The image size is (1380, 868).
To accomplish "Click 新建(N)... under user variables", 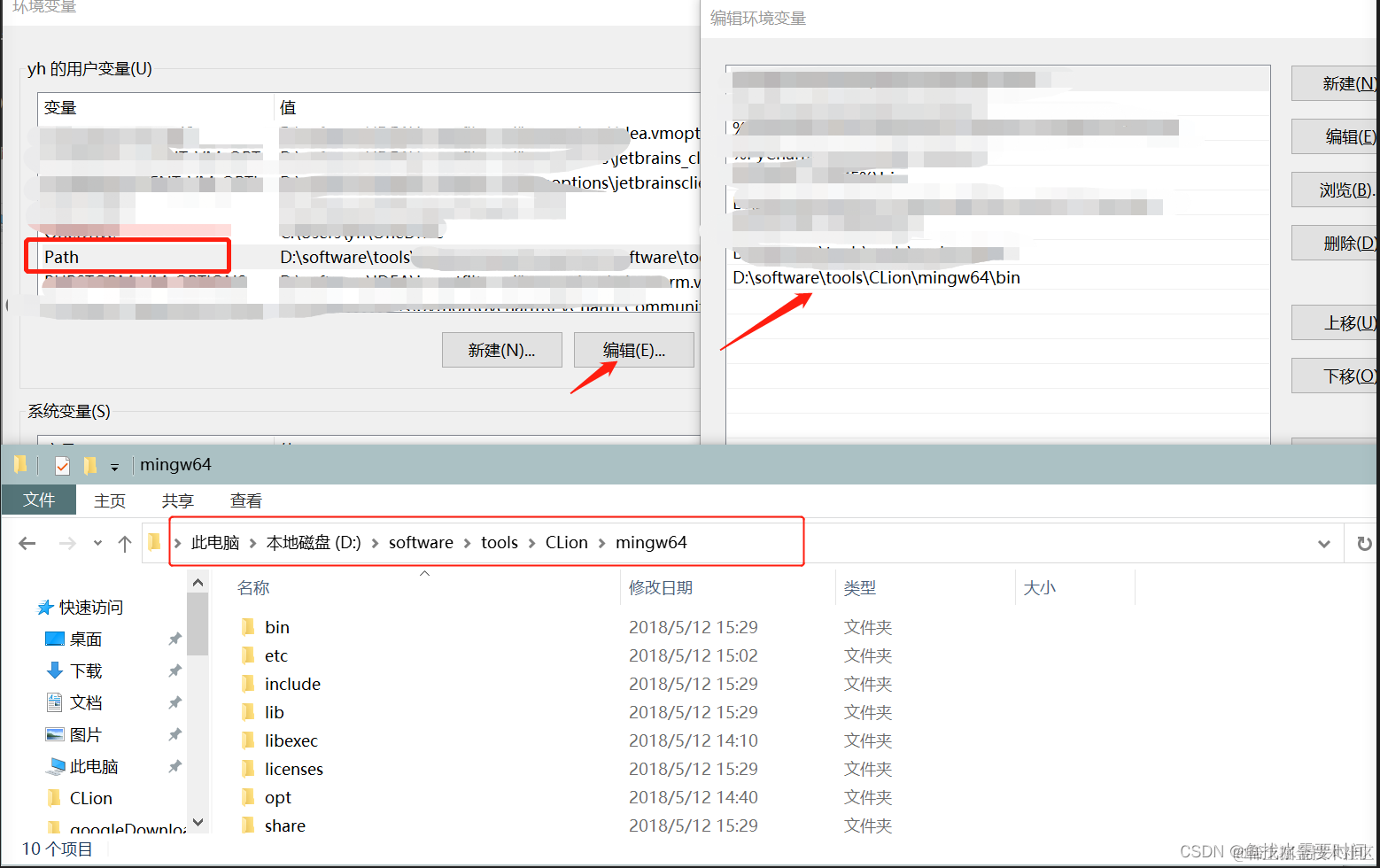I will tap(501, 350).
